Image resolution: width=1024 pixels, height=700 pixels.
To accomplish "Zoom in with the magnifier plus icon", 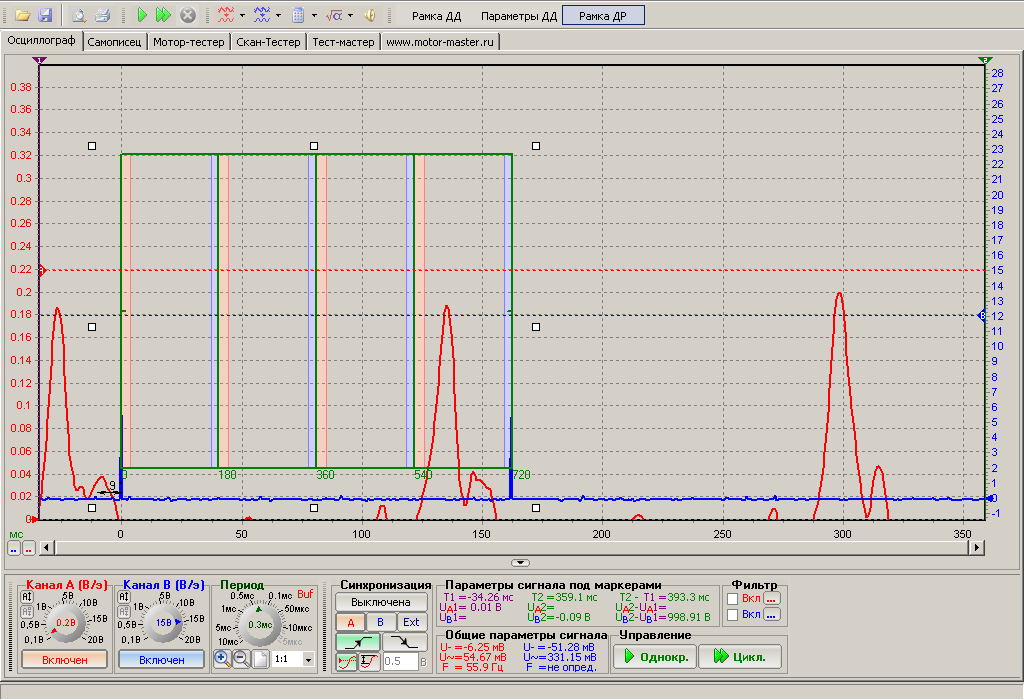I will click(222, 659).
